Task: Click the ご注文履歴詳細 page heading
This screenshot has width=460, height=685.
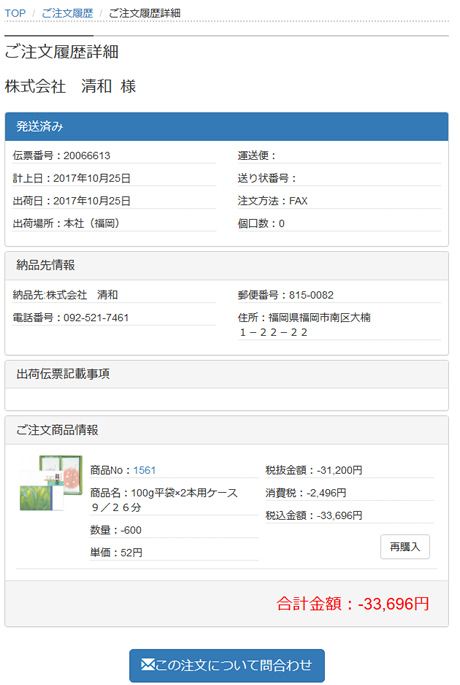Action: (x=62, y=52)
